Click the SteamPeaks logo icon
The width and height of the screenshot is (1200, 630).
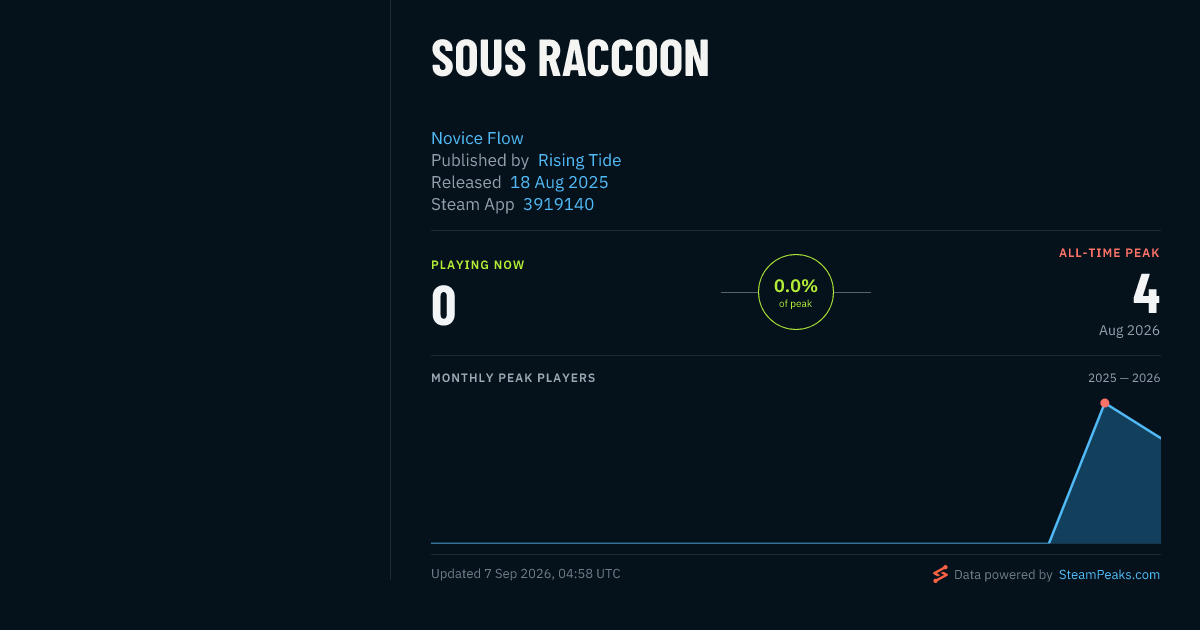[x=940, y=574]
